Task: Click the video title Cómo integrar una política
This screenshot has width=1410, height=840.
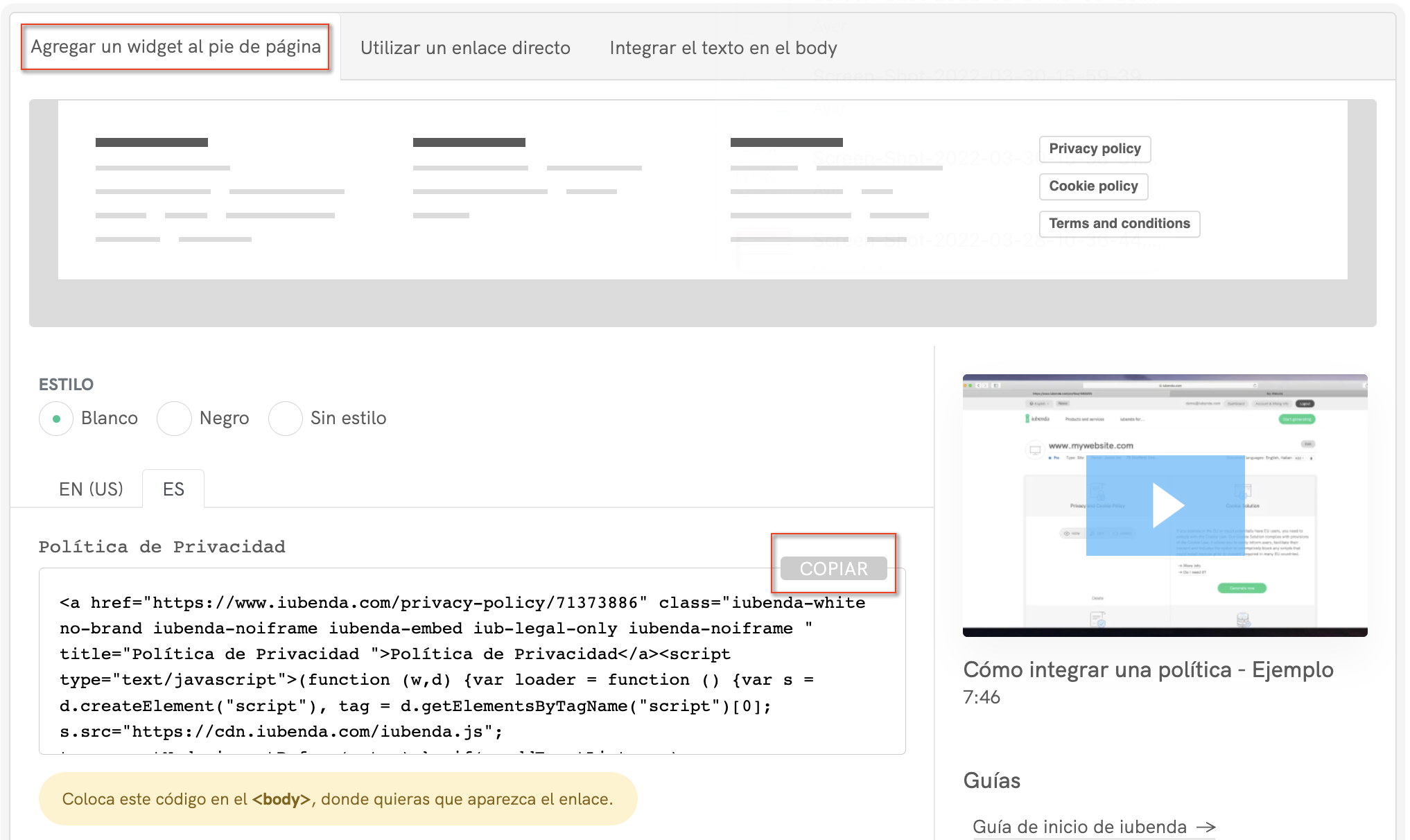Action: tap(1147, 670)
